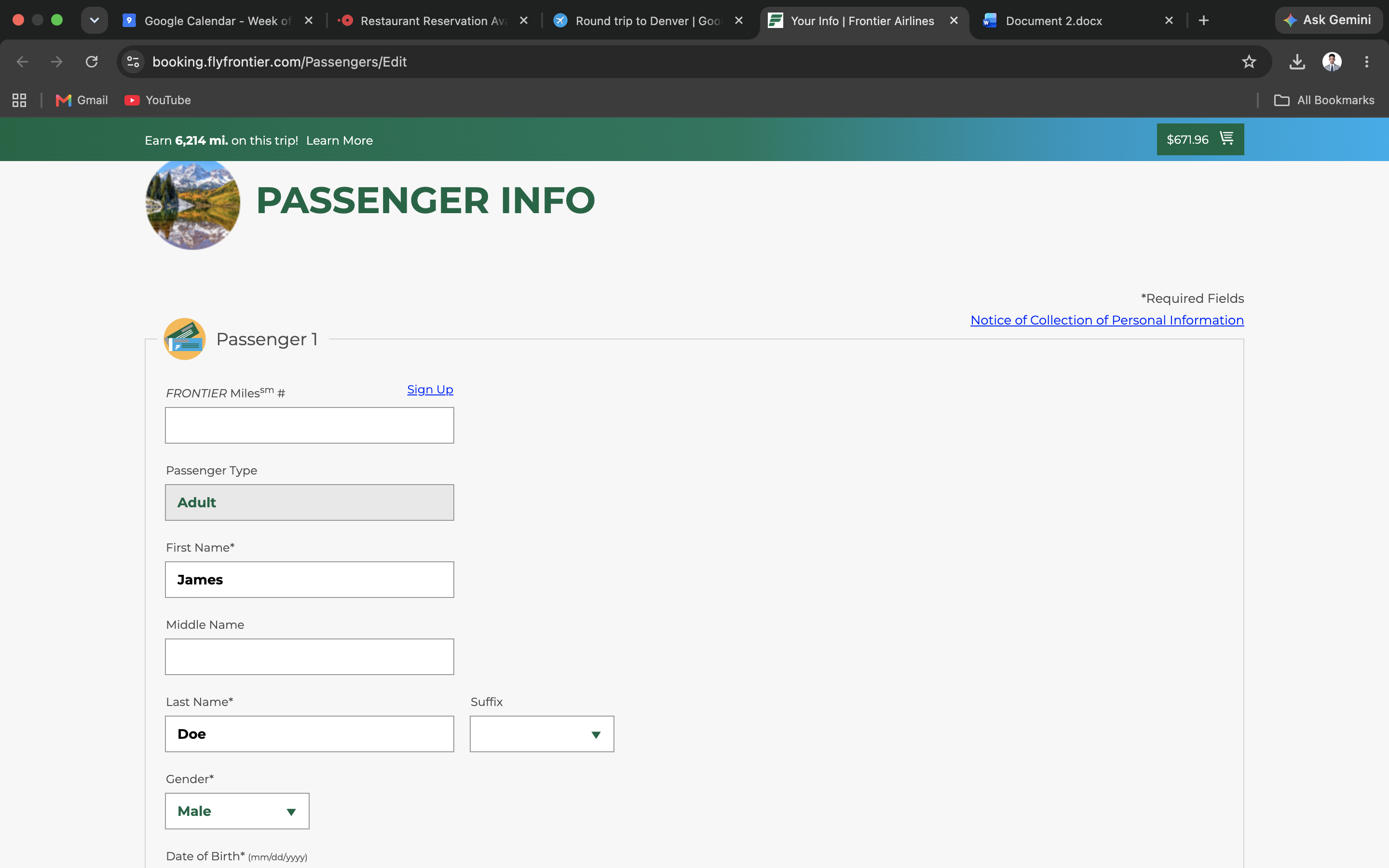Expand the tab search chevron

pyautogui.click(x=95, y=20)
